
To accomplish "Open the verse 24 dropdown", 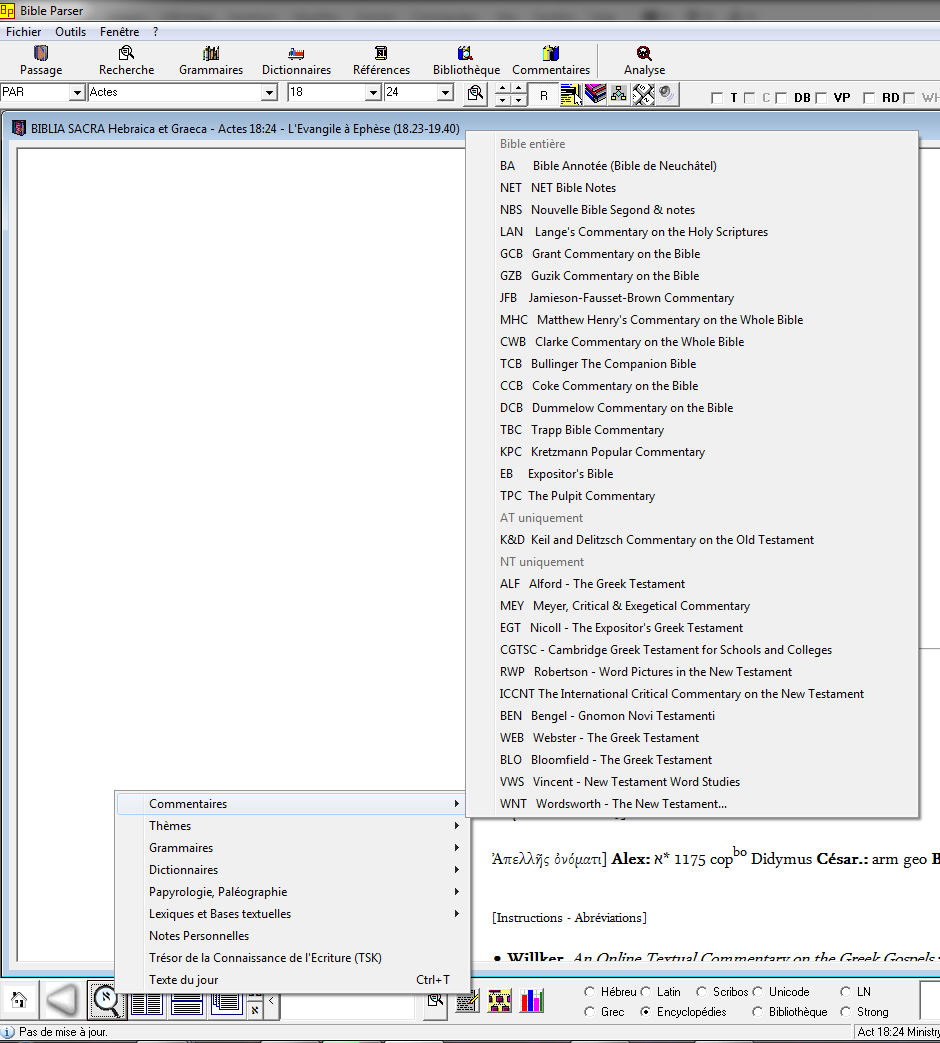I will coord(445,92).
